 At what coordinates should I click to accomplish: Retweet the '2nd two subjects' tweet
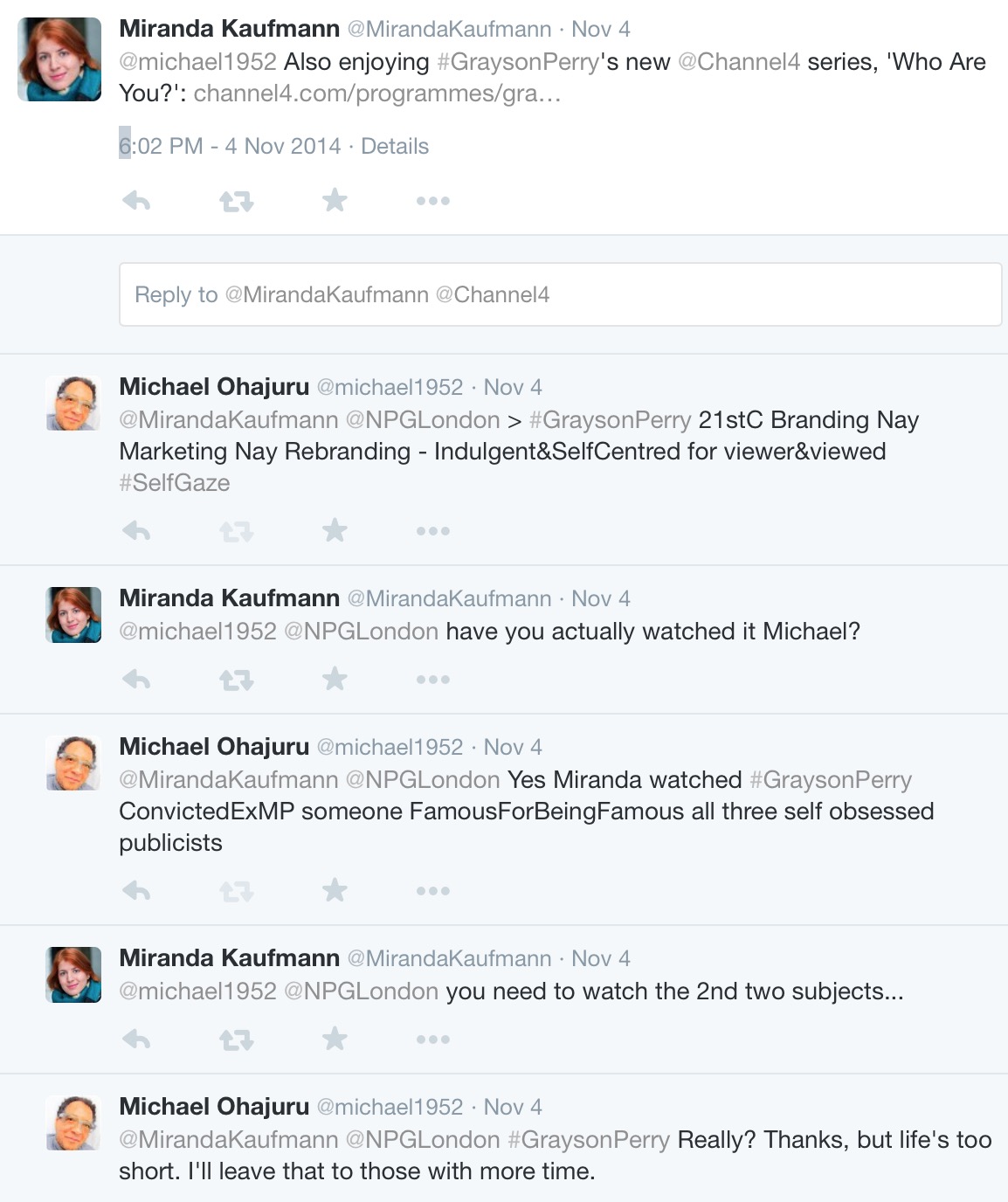pyautogui.click(x=236, y=1040)
